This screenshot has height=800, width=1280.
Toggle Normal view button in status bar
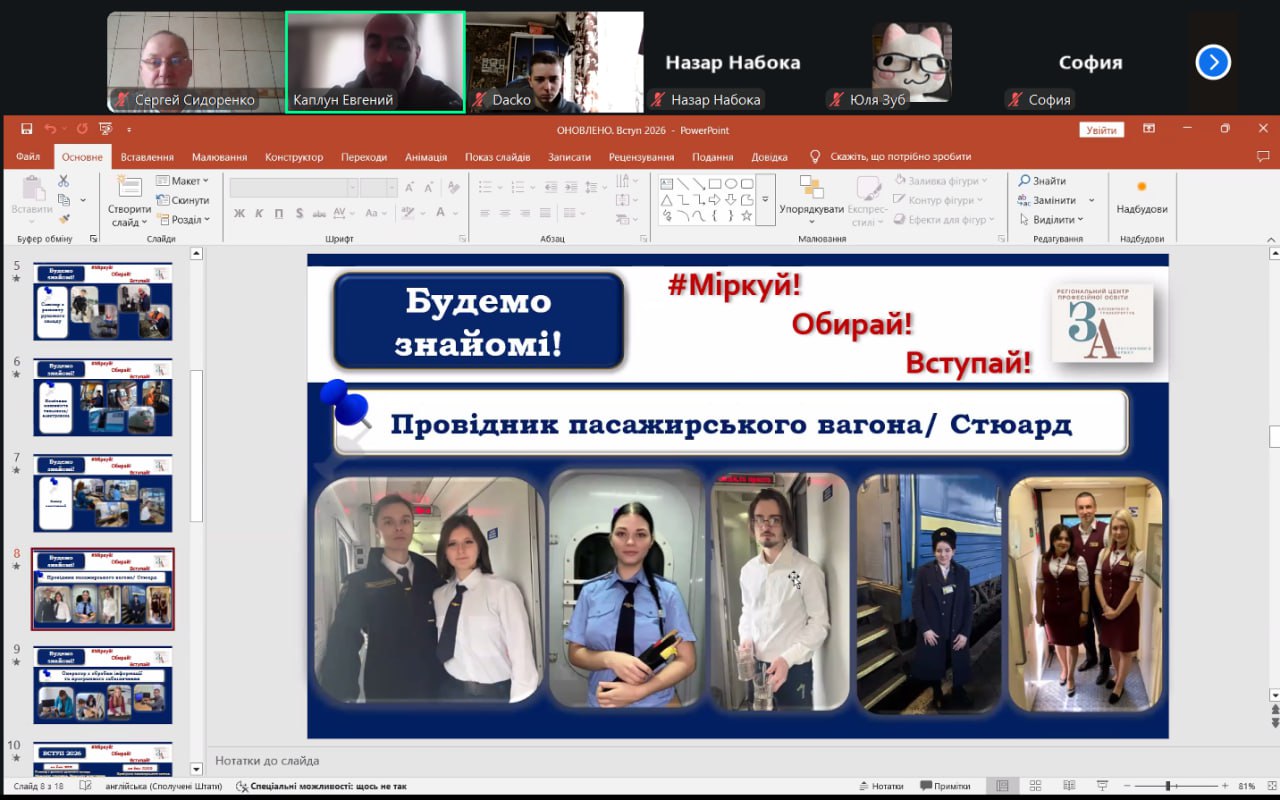pyautogui.click(x=1002, y=786)
